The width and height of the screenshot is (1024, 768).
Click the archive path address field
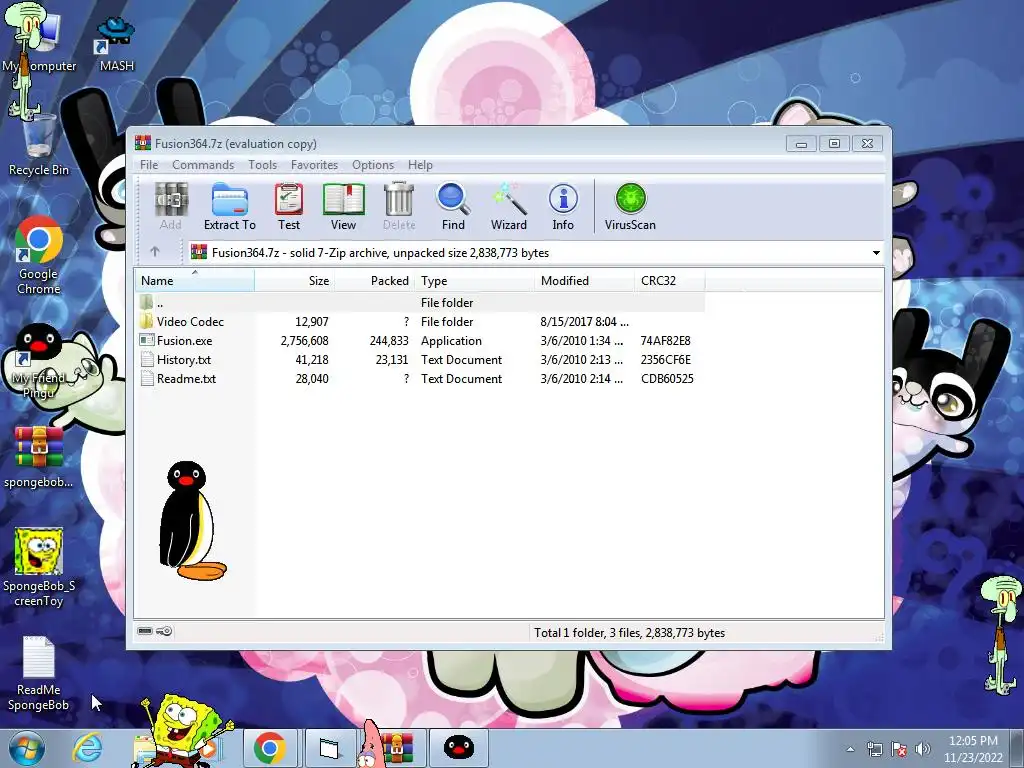click(x=536, y=253)
